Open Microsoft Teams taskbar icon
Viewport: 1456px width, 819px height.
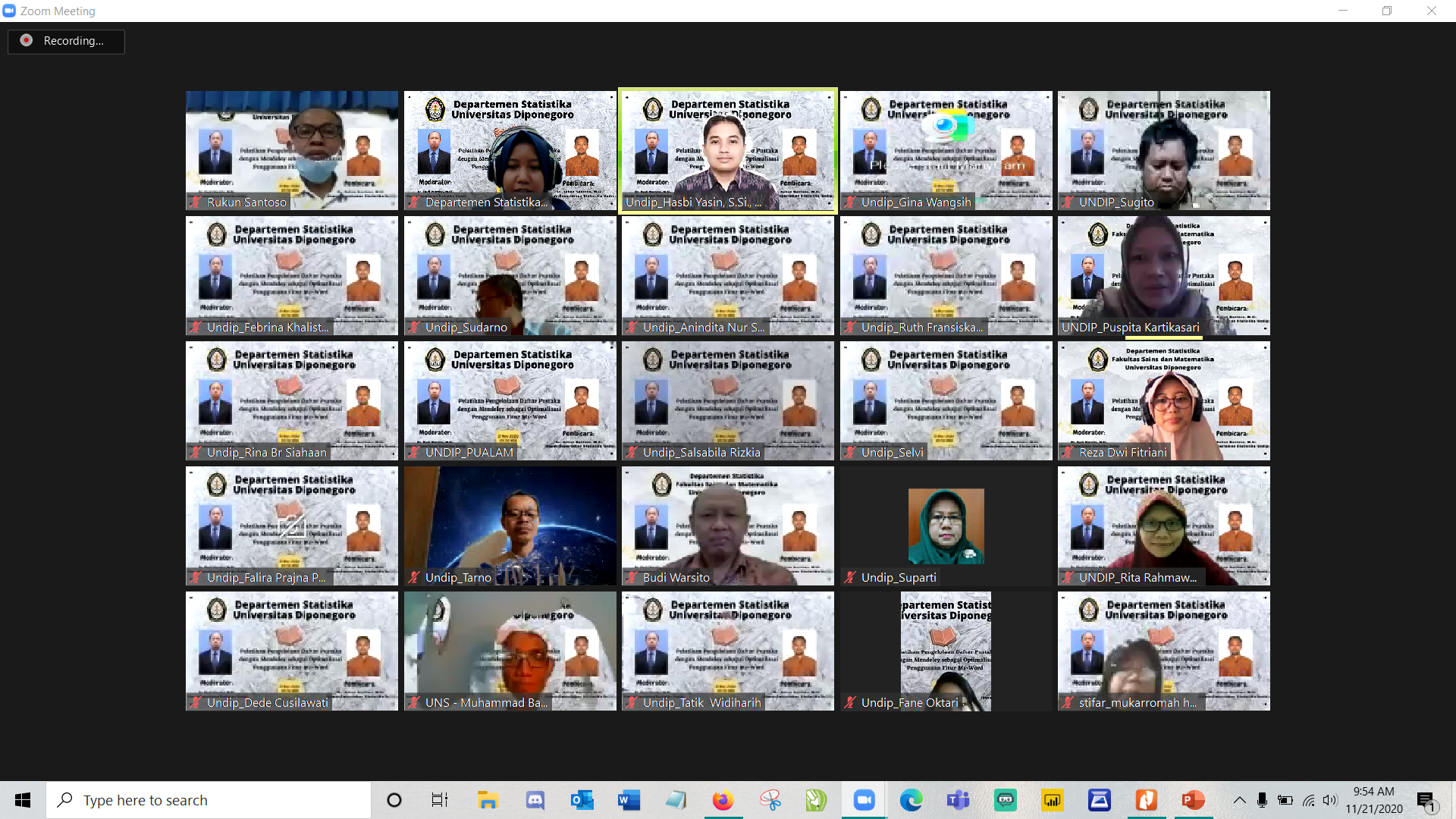coord(958,800)
